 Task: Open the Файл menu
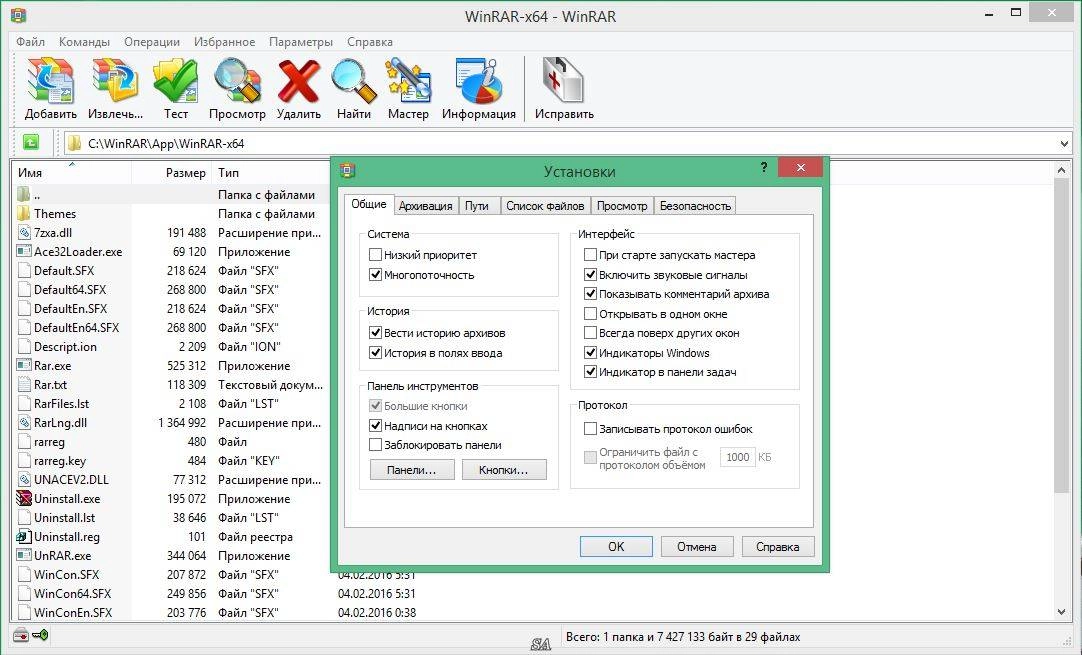[30, 41]
